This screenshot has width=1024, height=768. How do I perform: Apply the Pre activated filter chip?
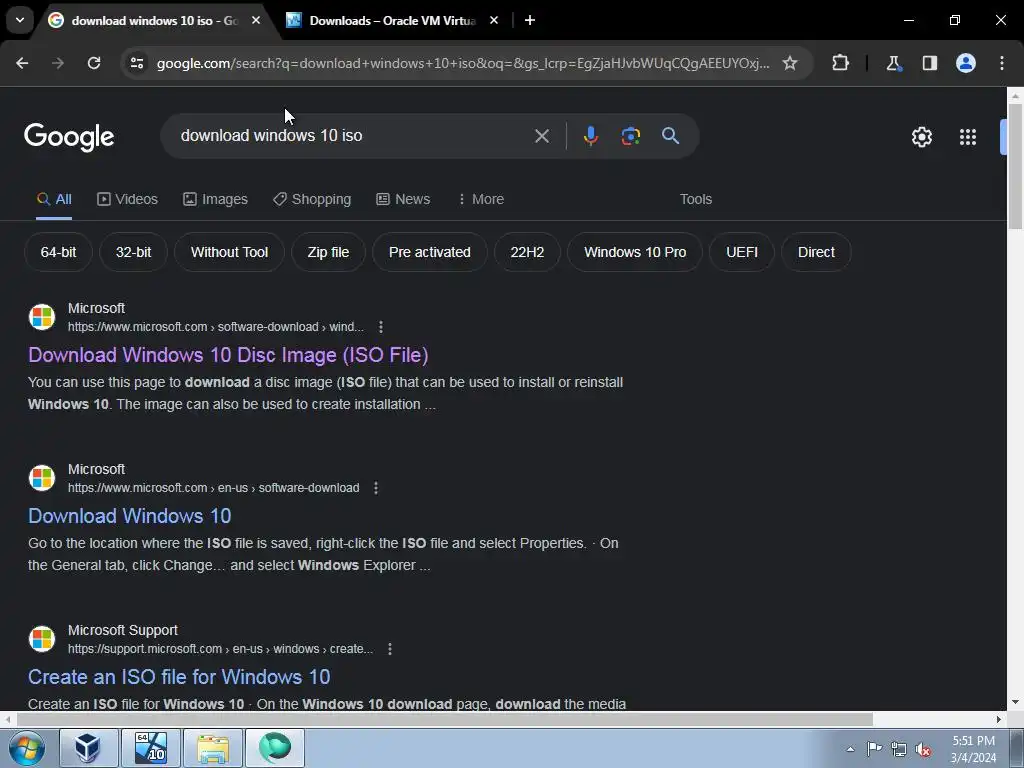coord(430,252)
